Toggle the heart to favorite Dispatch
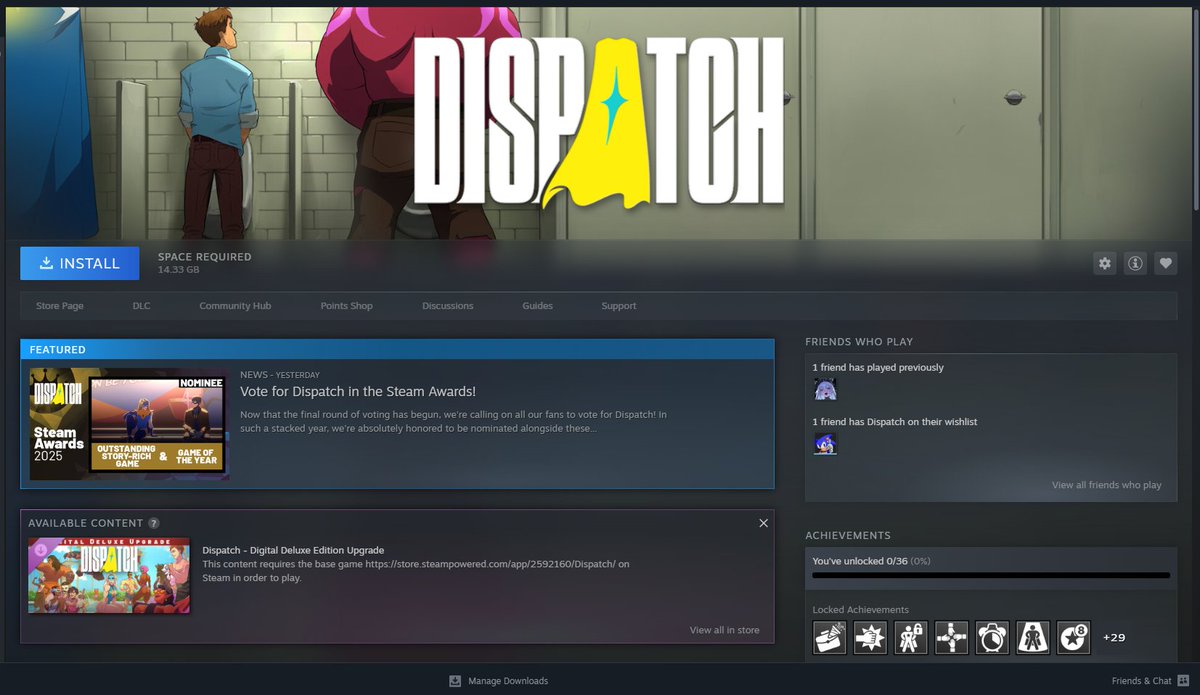This screenshot has width=1200, height=695. pyautogui.click(x=1166, y=263)
